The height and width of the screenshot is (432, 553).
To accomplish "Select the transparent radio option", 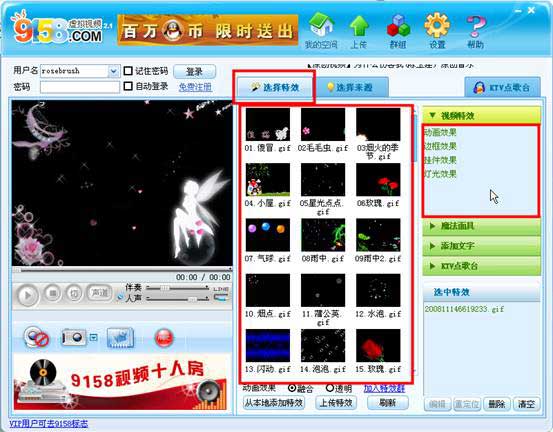I will pos(330,388).
